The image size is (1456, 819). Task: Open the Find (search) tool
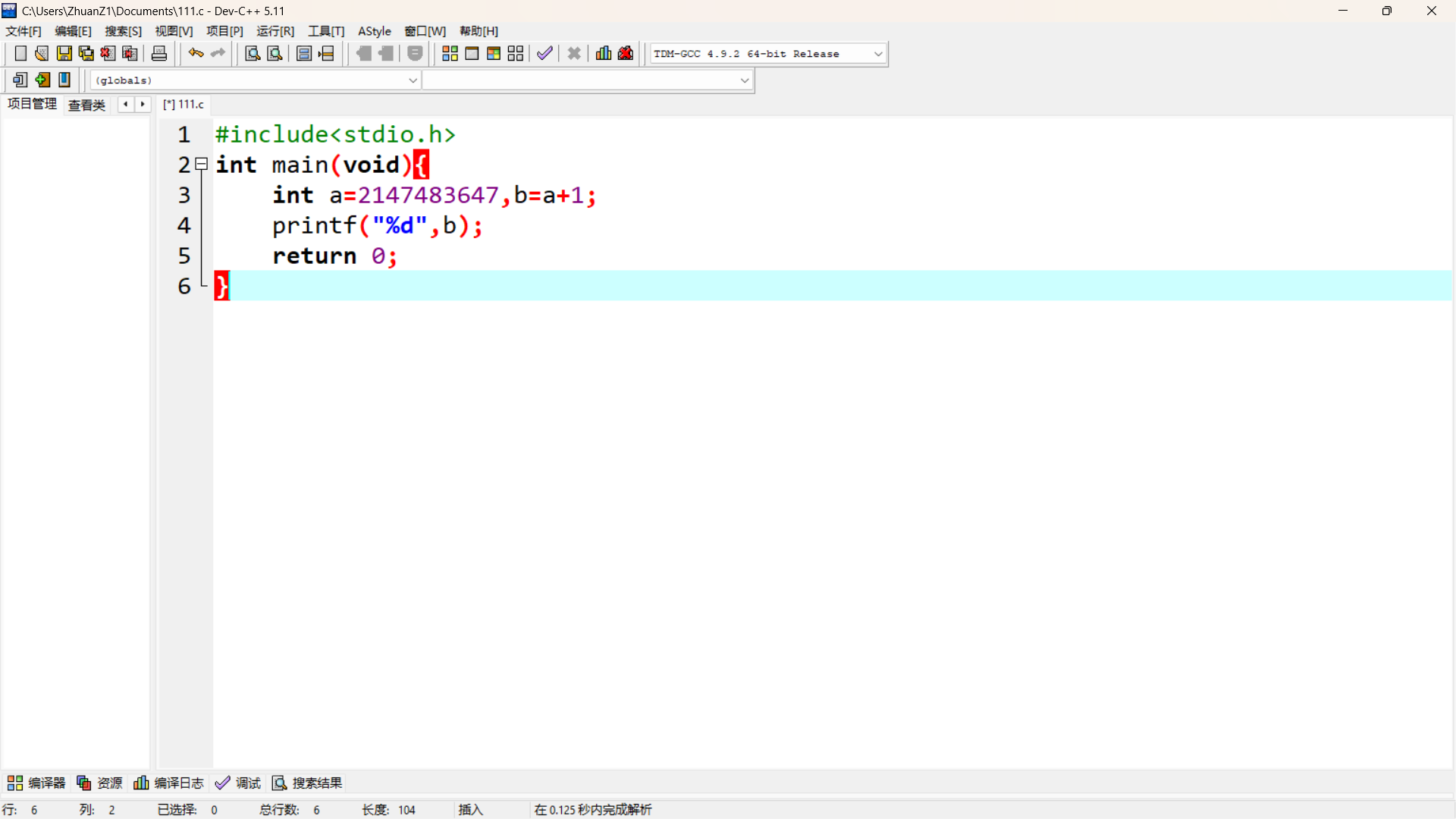tap(253, 54)
